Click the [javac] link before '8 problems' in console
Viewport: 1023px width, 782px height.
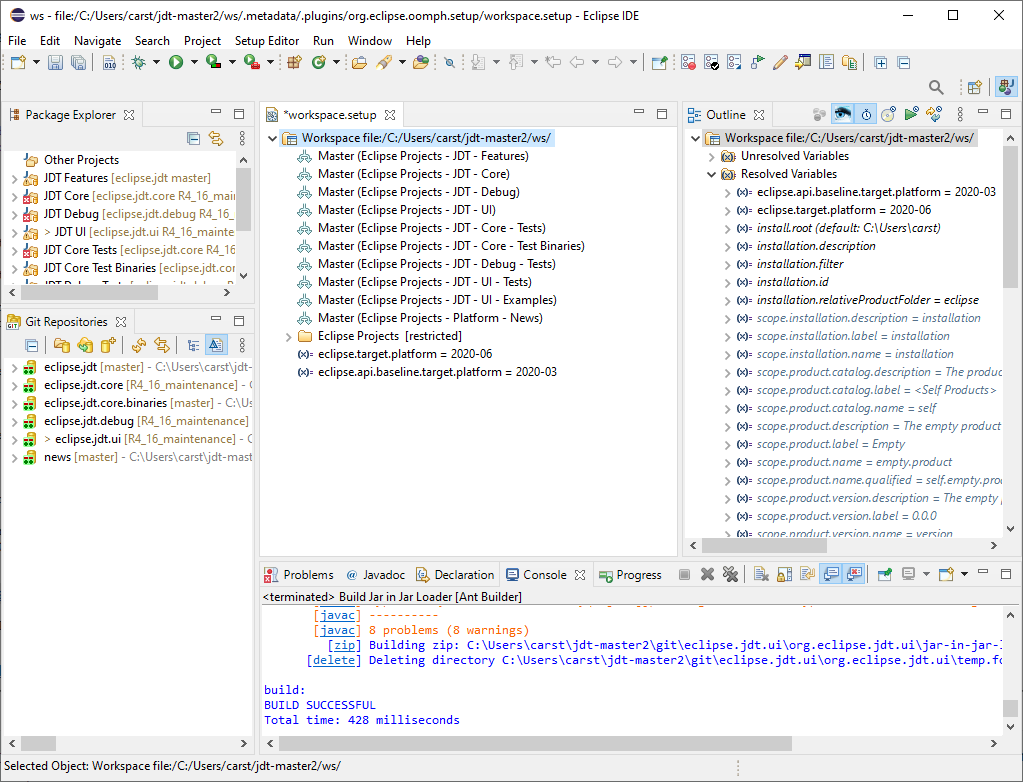[x=337, y=630]
